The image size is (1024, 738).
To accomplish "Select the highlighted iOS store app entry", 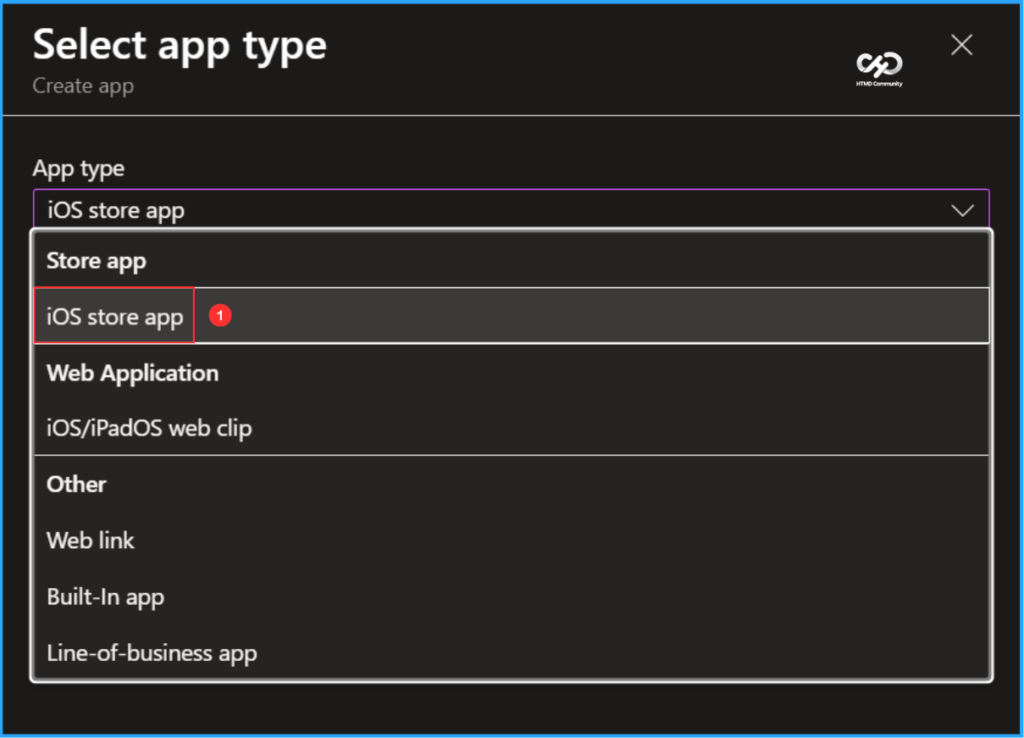I will point(113,315).
